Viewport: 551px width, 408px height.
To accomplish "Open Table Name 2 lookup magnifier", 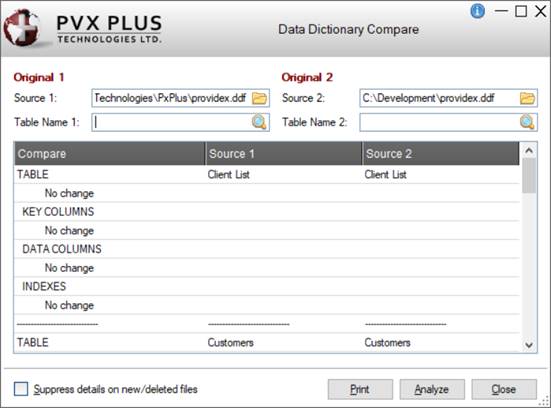I will click(527, 122).
